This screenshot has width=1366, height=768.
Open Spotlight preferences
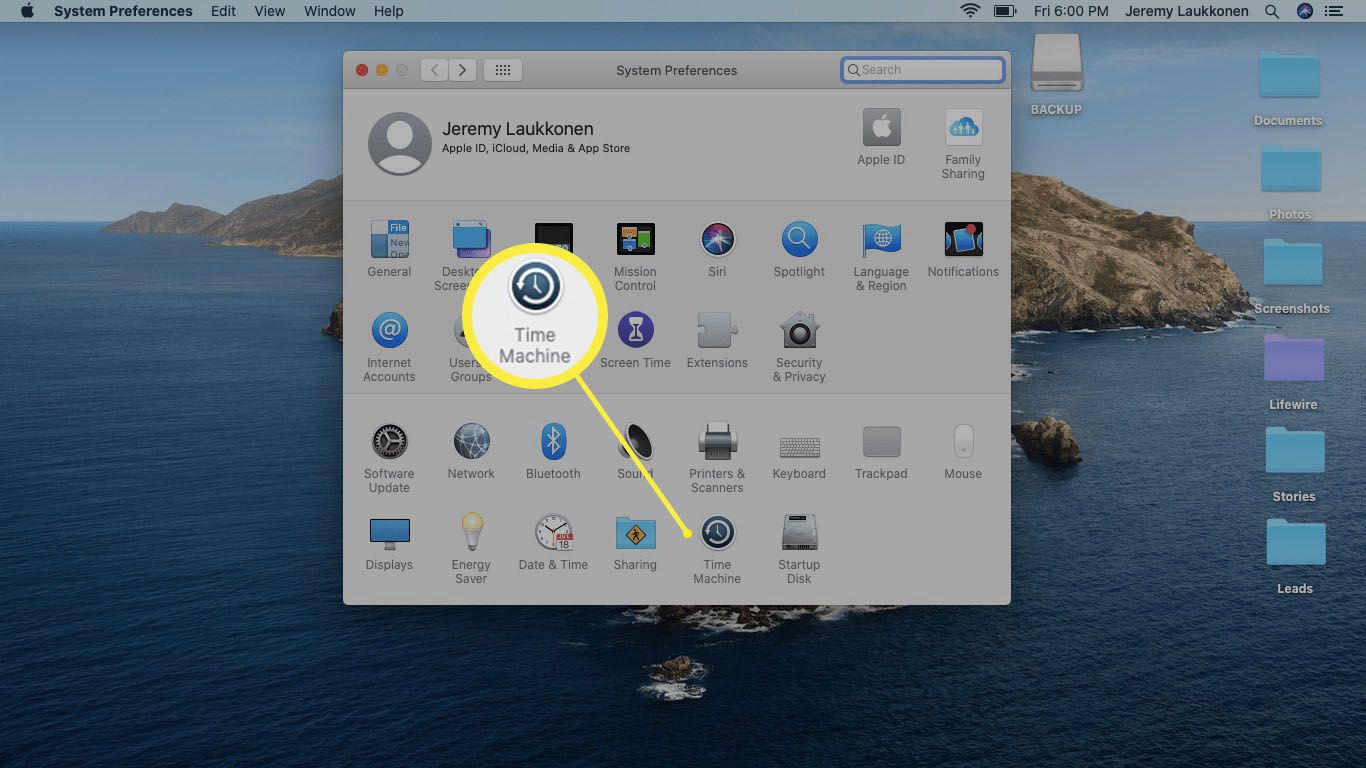799,240
